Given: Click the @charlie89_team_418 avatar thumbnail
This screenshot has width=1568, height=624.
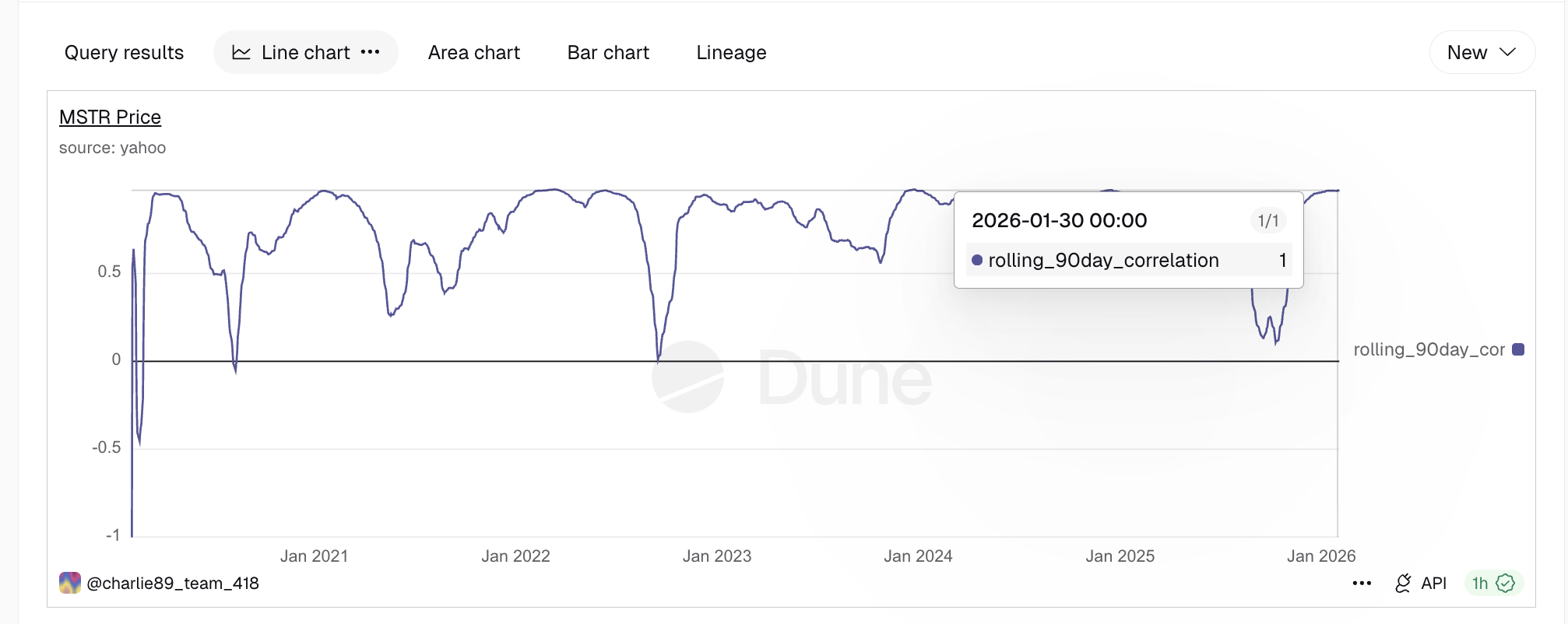Looking at the screenshot, I should pyautogui.click(x=71, y=582).
